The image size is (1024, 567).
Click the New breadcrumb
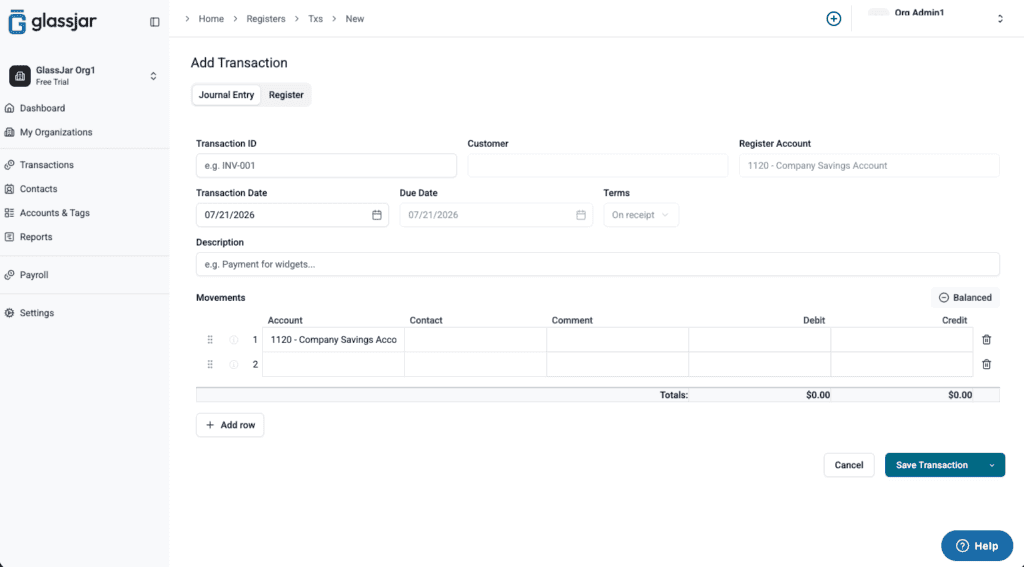[355, 19]
